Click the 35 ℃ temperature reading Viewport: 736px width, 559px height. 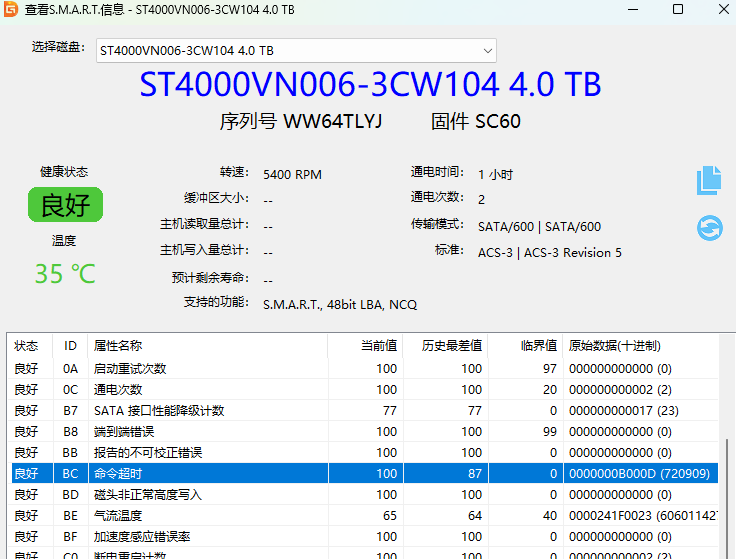point(65,273)
